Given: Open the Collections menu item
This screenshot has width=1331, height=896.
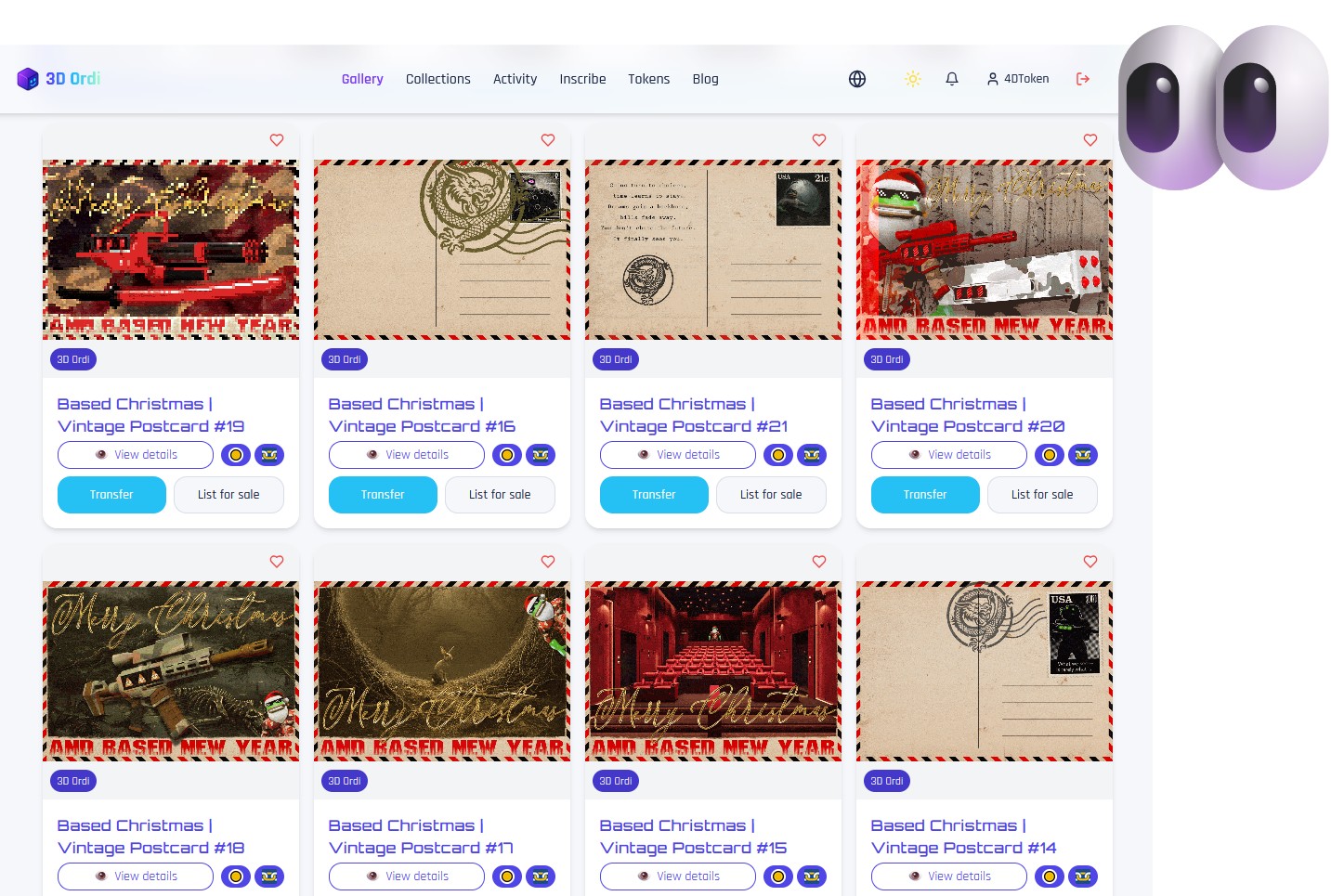Looking at the screenshot, I should coord(438,79).
